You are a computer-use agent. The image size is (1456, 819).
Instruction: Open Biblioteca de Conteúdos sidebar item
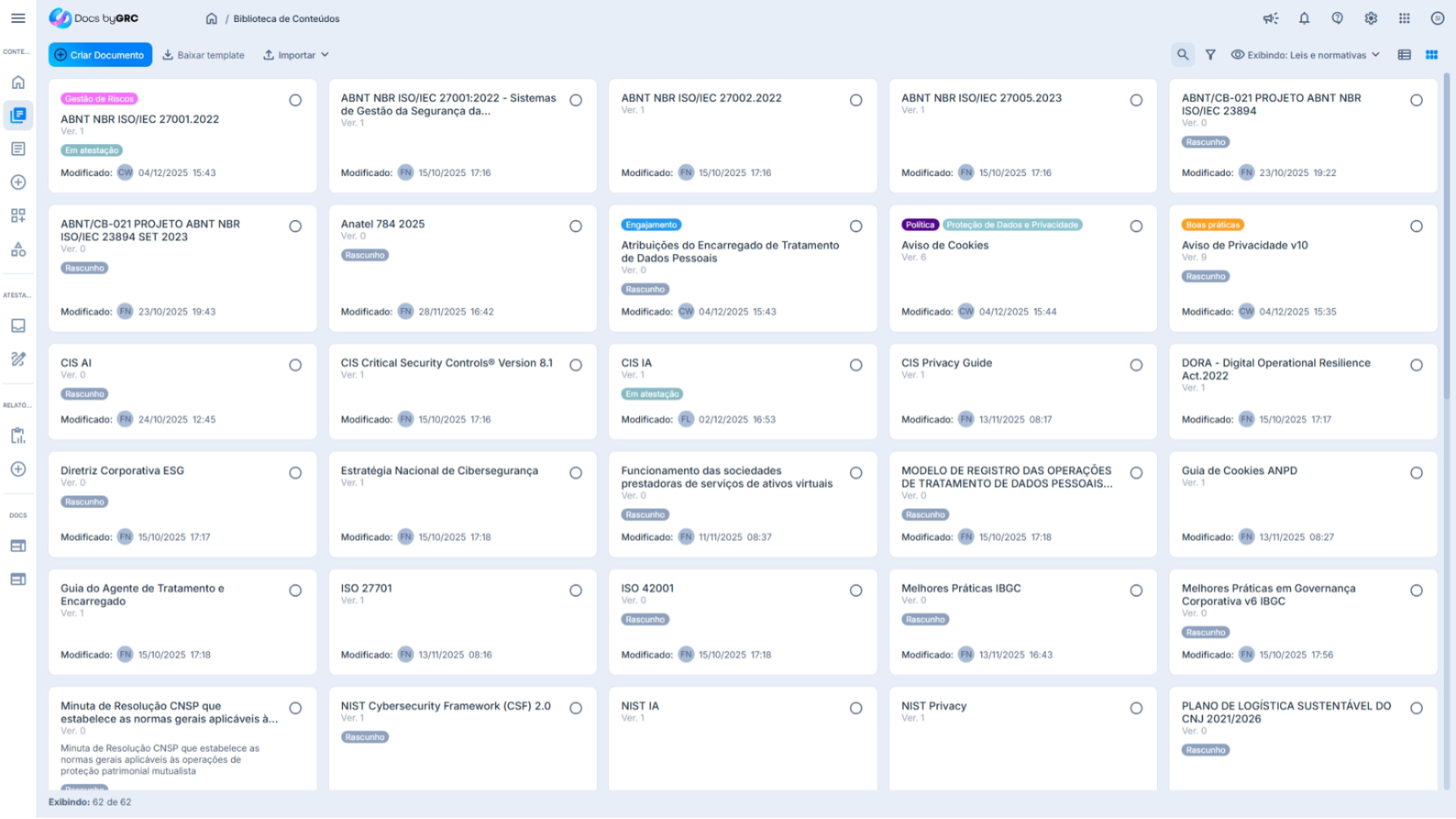tap(18, 115)
